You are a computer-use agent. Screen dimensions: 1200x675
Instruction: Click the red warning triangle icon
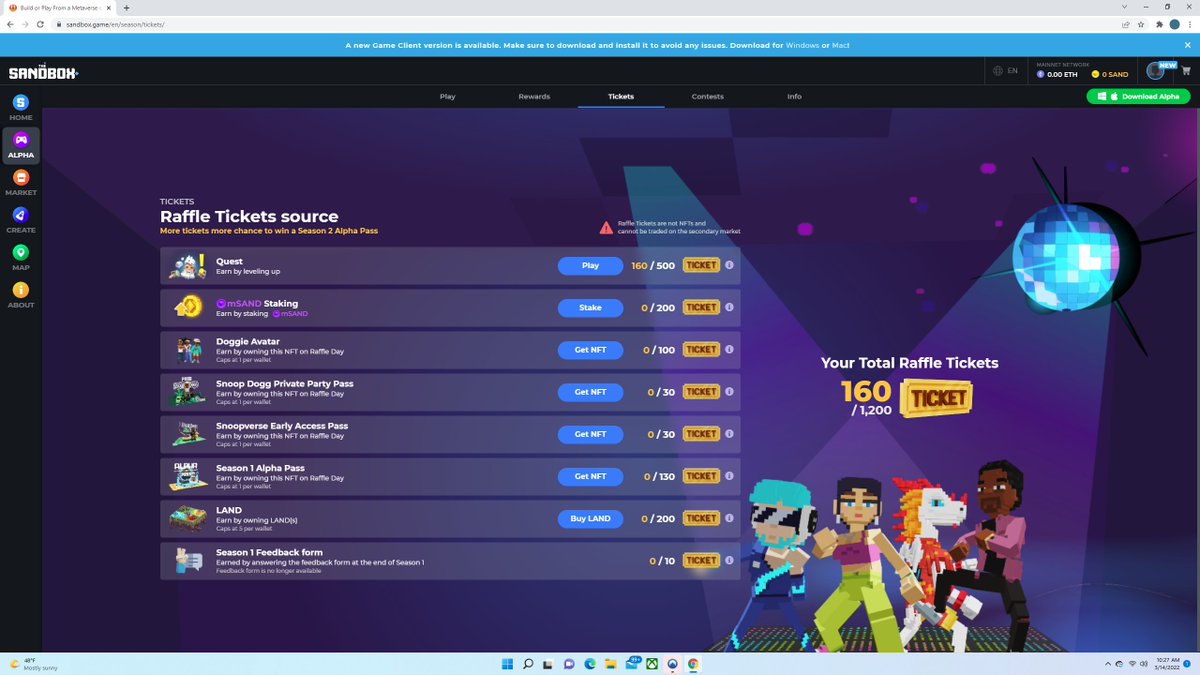tap(606, 228)
